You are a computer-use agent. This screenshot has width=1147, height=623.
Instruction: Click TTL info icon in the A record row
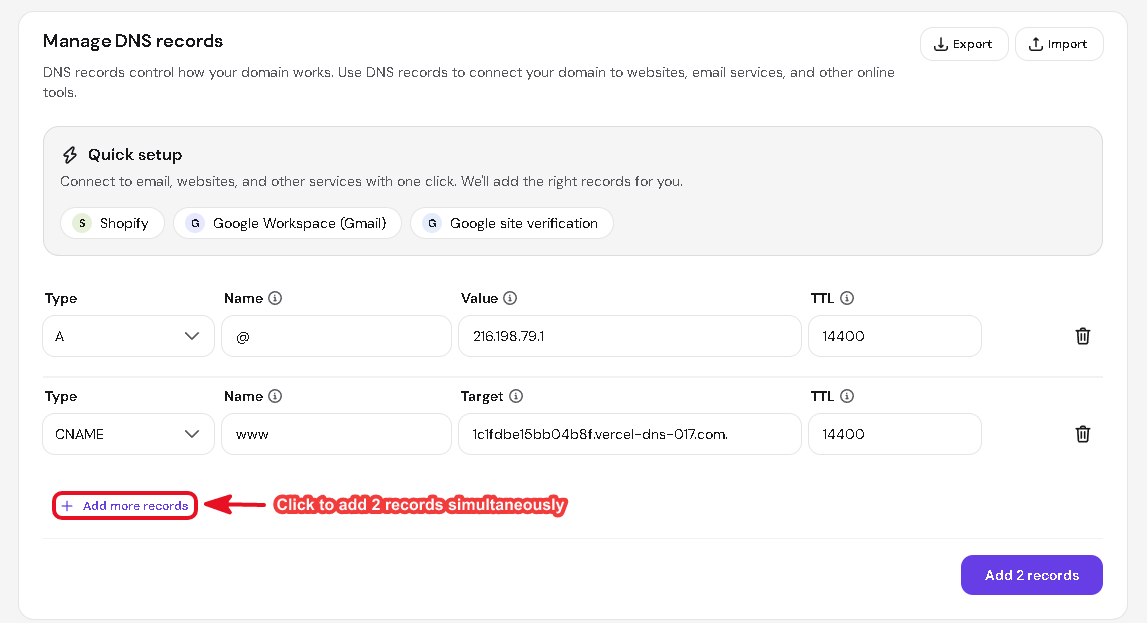(x=846, y=298)
